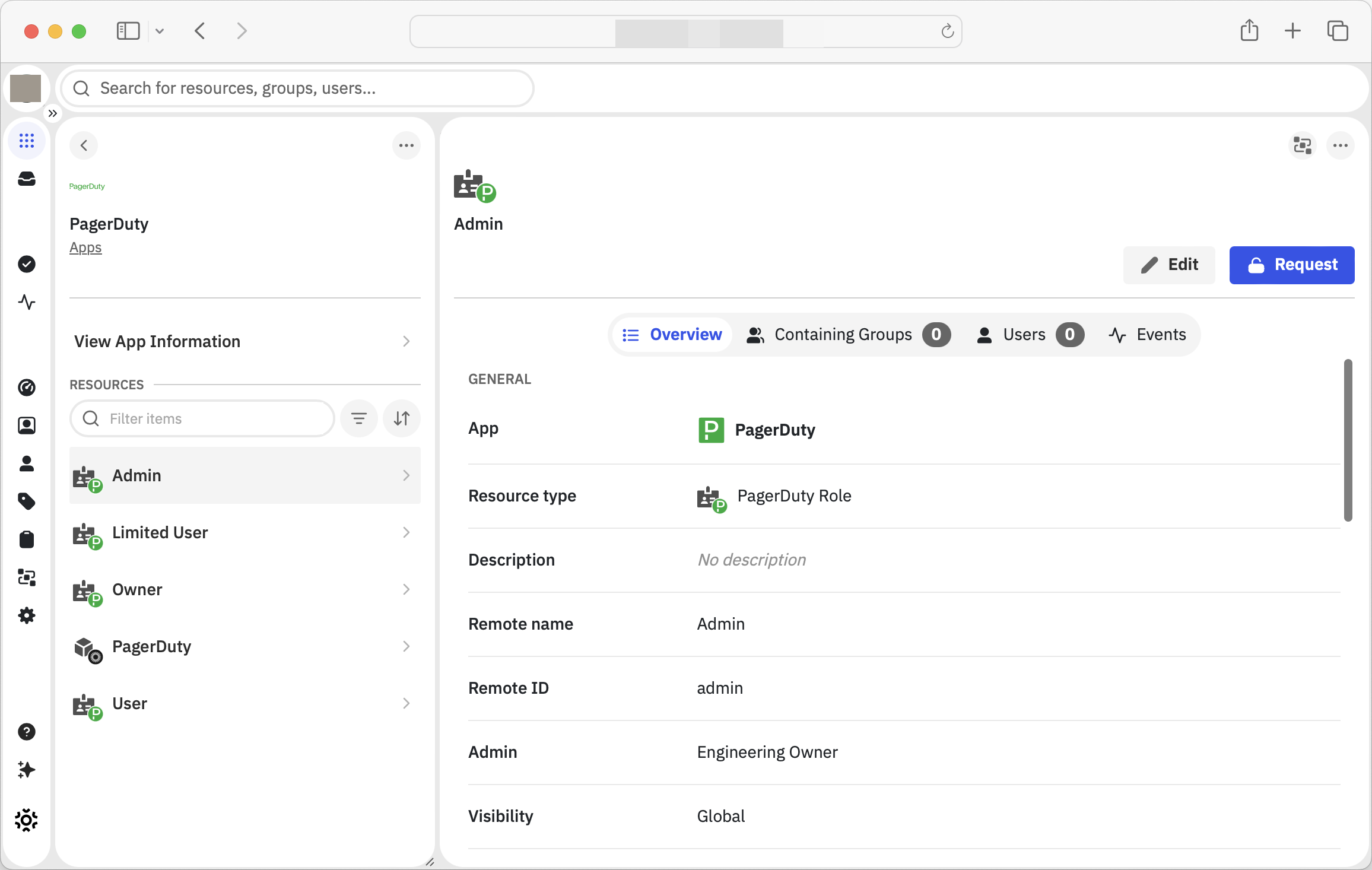Open the PagerDuty app link in General
The height and width of the screenshot is (870, 1372).
pos(757,430)
